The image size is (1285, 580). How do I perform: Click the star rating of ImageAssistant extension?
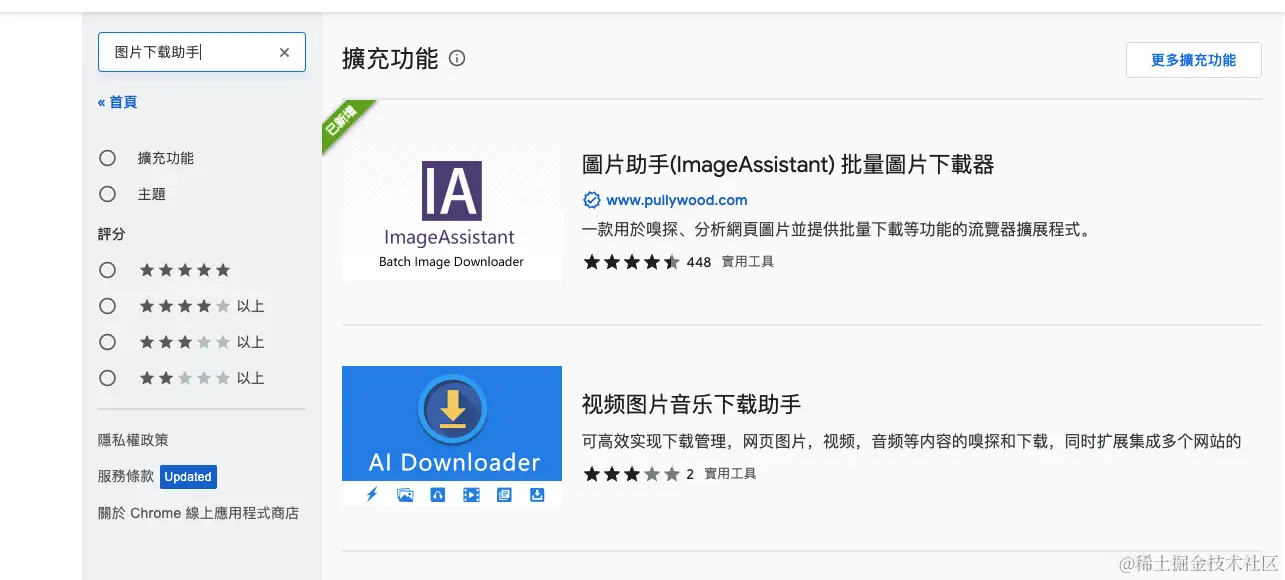pos(631,262)
